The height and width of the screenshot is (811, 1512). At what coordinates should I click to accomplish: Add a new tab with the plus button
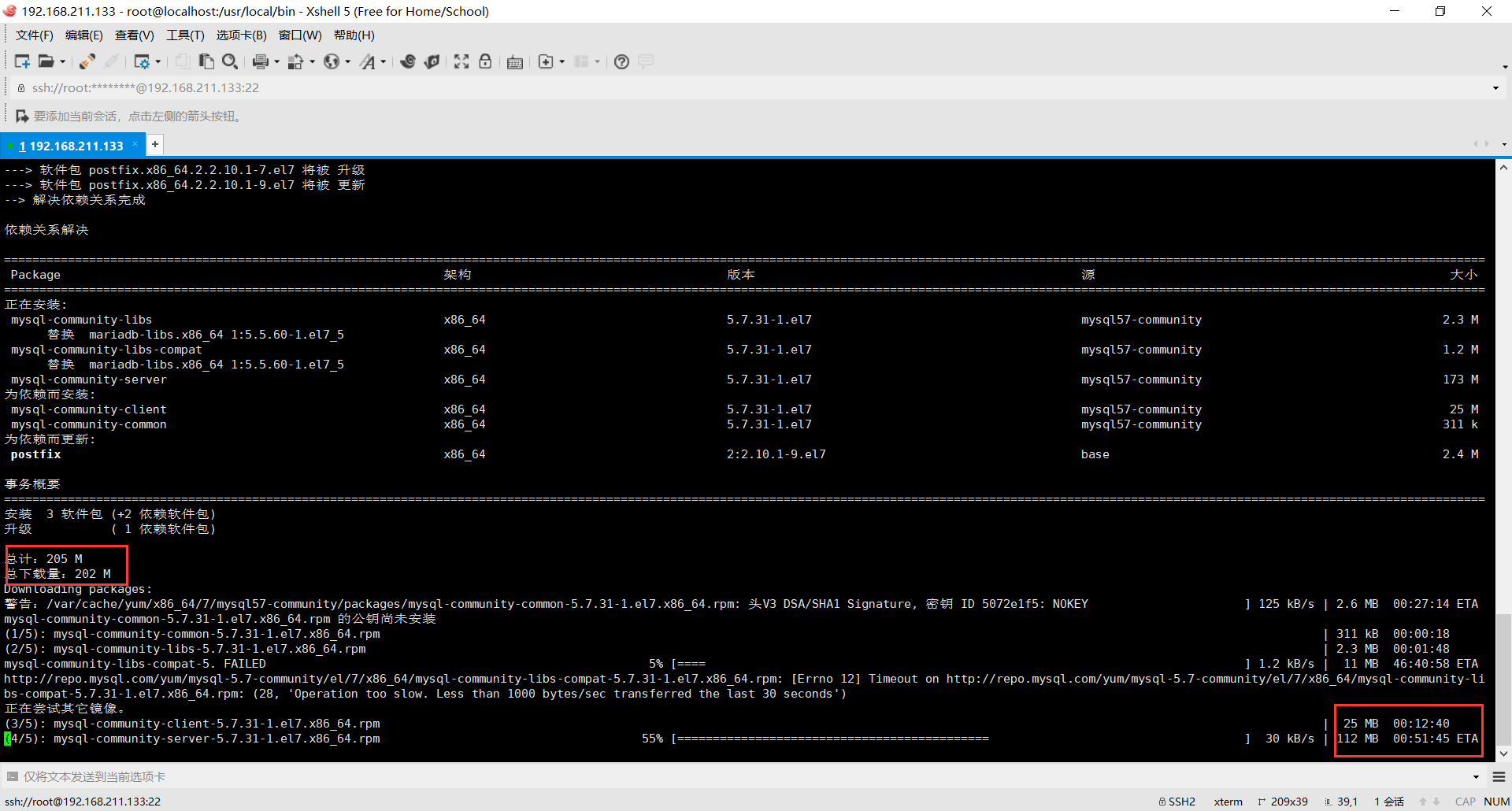click(x=154, y=144)
